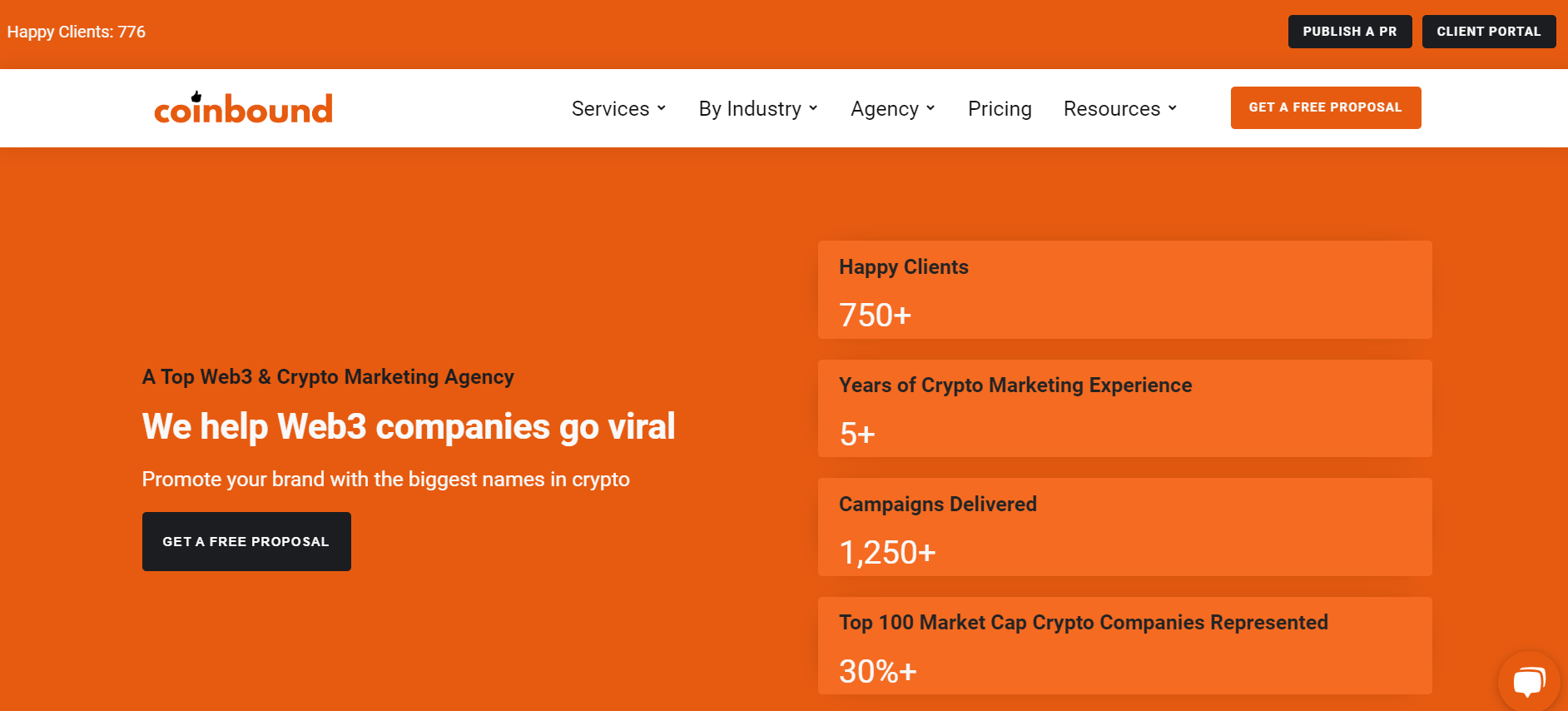Click the Promote your brand with biggest names text
The height and width of the screenshot is (711, 1568).
point(386,480)
